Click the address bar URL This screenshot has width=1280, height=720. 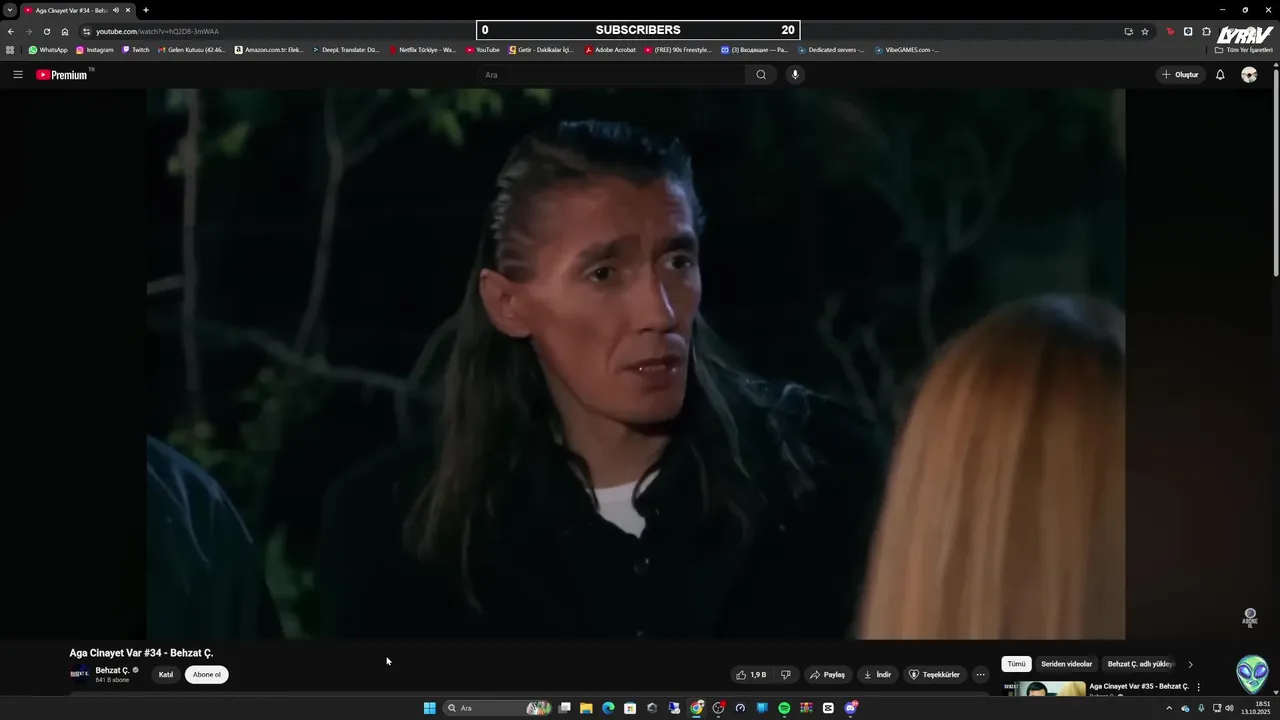tap(157, 32)
